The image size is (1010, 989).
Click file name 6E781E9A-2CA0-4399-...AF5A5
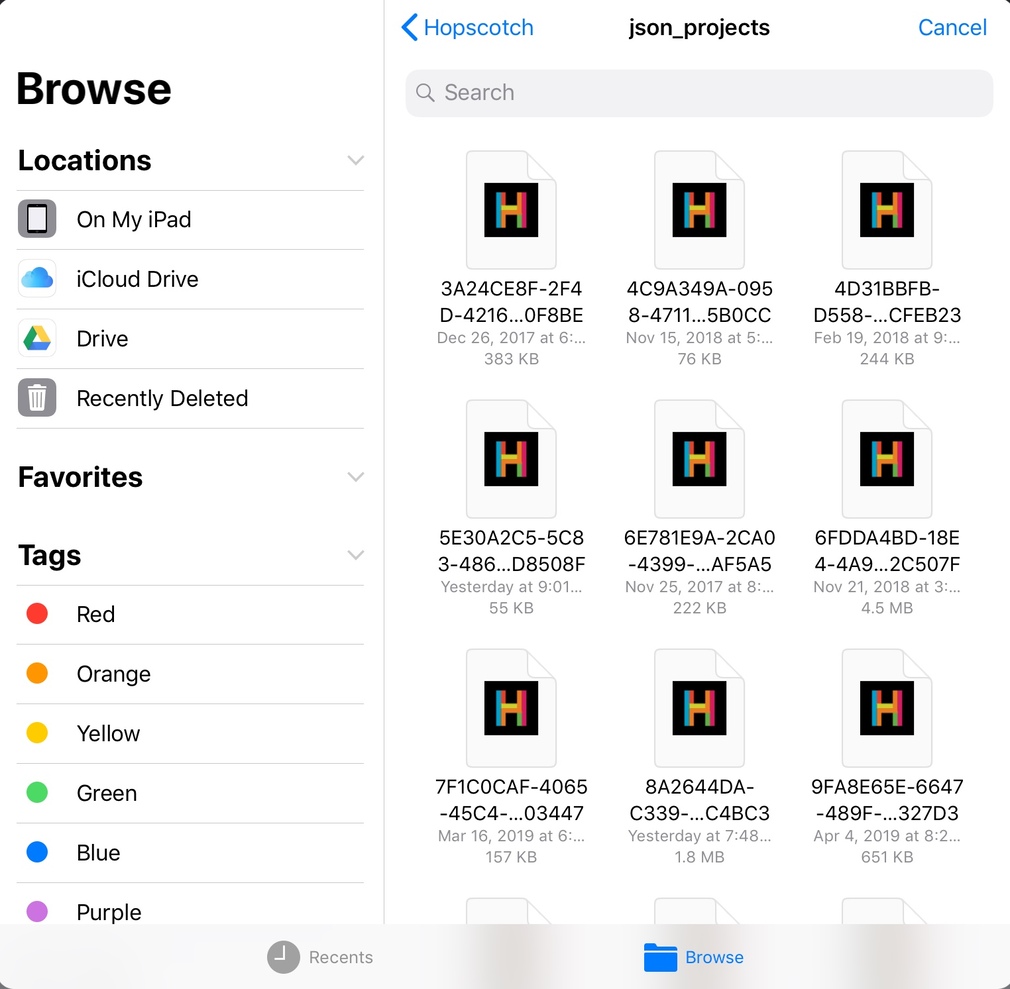[699, 551]
